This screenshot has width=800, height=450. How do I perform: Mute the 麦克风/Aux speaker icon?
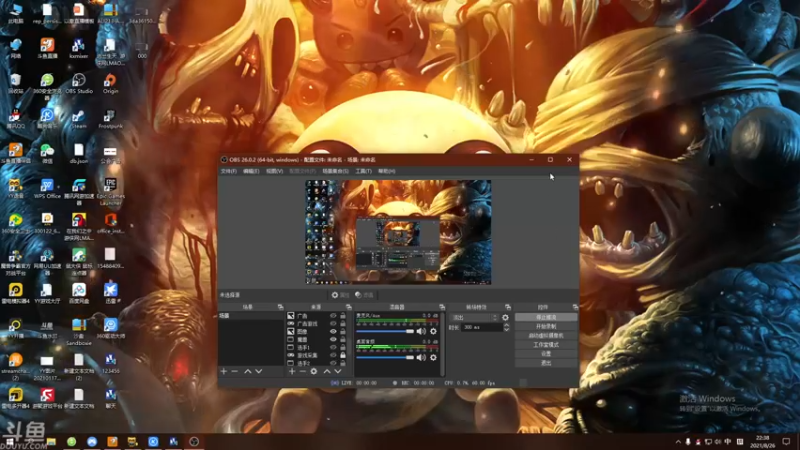pyautogui.click(x=421, y=332)
